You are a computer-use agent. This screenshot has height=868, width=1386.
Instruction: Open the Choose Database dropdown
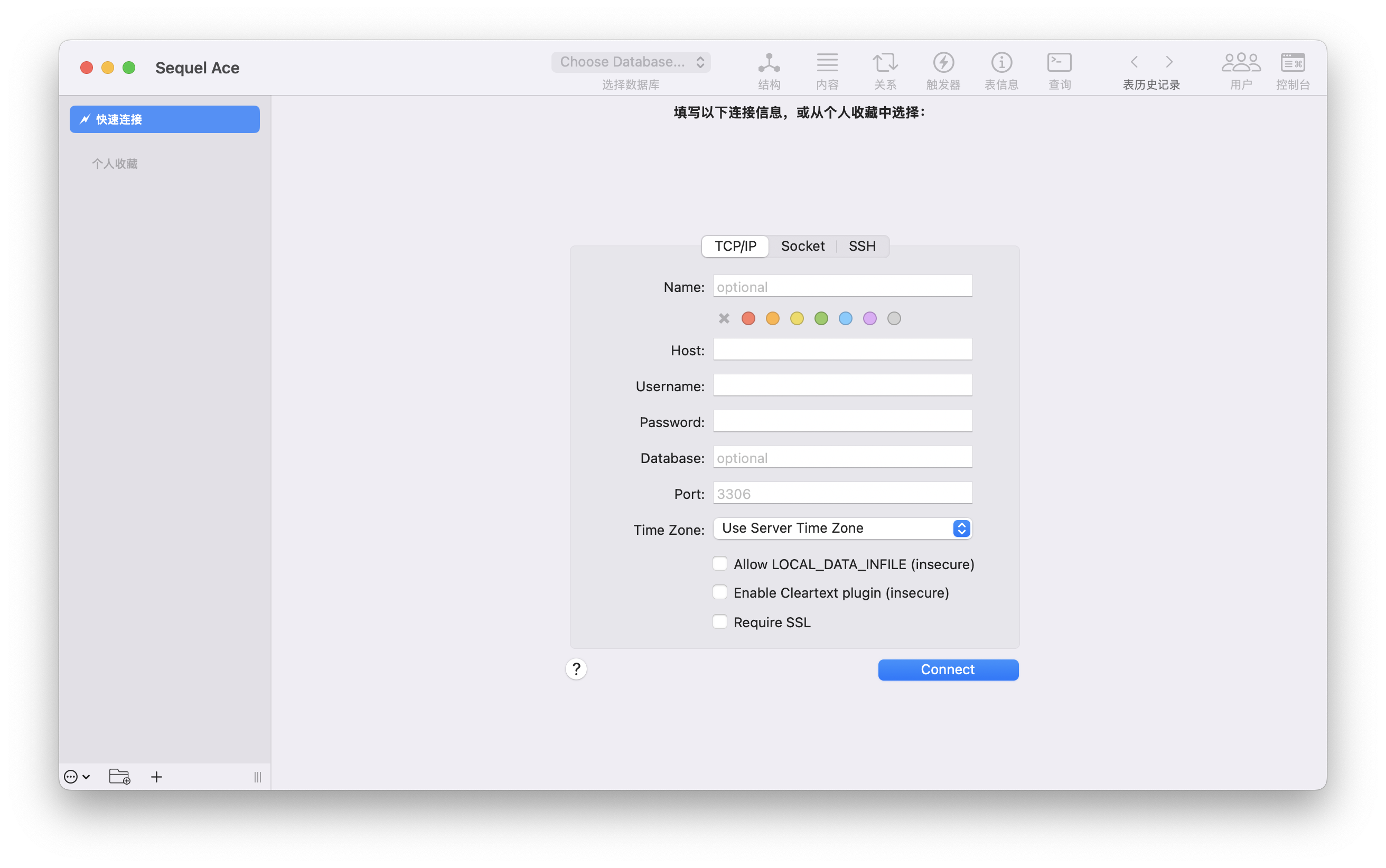click(x=631, y=62)
